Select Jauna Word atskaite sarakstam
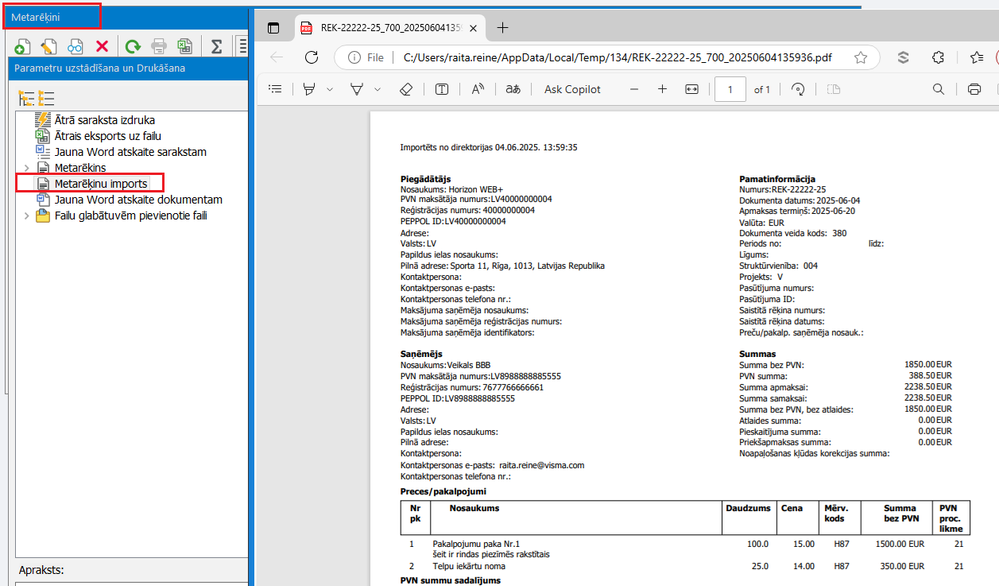This screenshot has height=586, width=999. (x=131, y=152)
